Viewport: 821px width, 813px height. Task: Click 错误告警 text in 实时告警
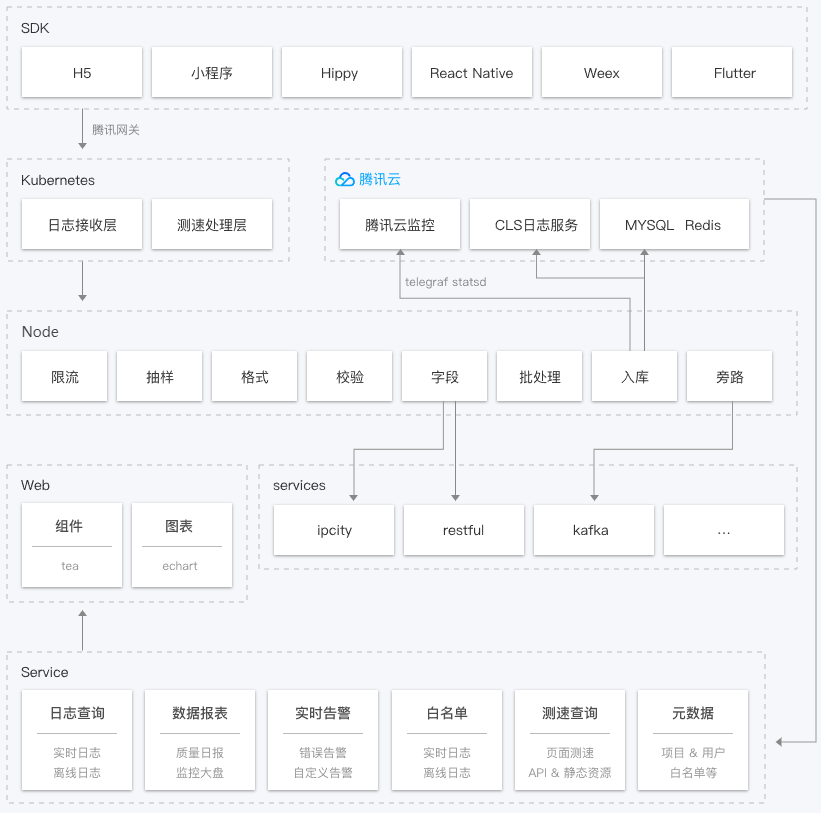tap(323, 753)
